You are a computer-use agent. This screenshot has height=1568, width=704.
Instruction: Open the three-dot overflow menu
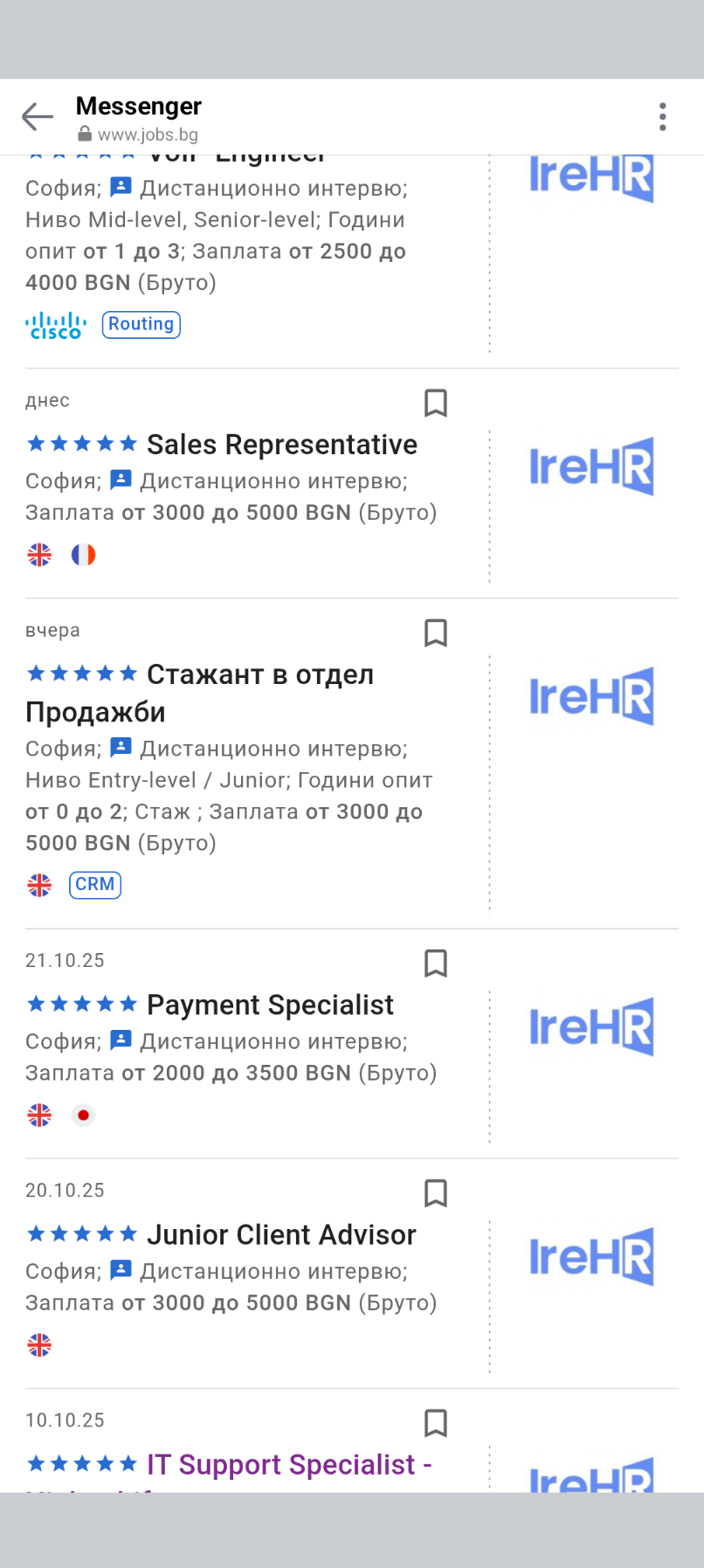(663, 116)
